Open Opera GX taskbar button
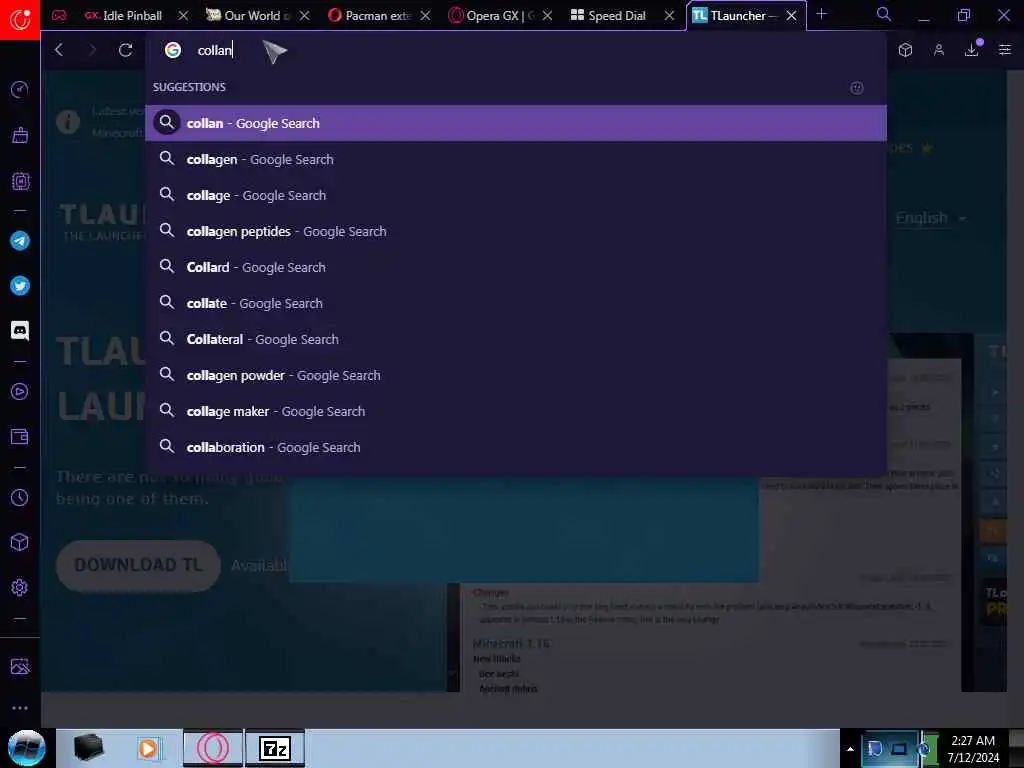 (213, 748)
